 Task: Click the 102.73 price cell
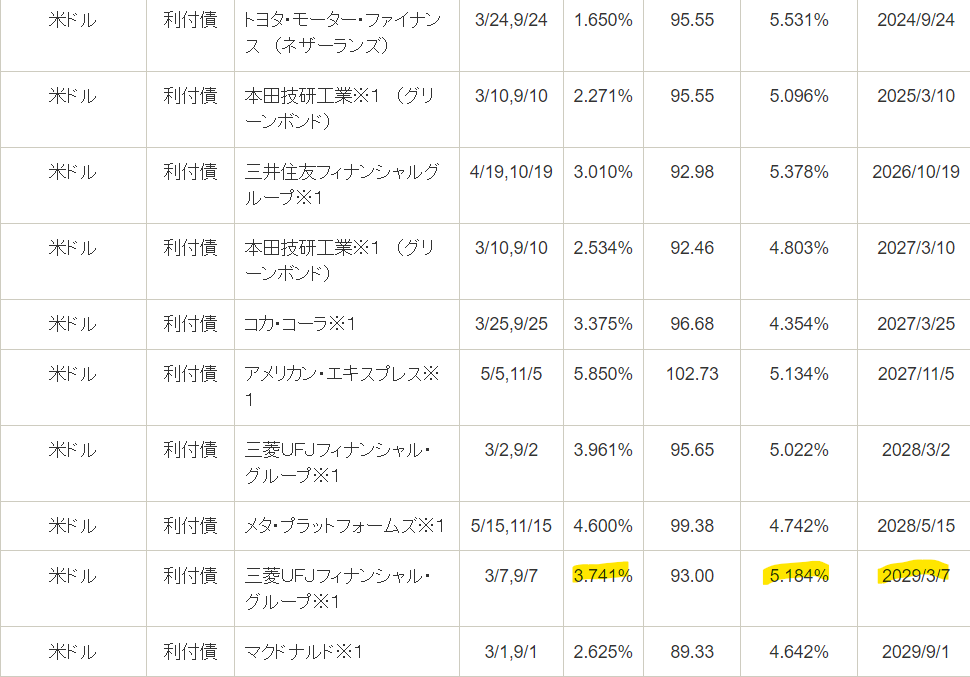click(x=692, y=374)
